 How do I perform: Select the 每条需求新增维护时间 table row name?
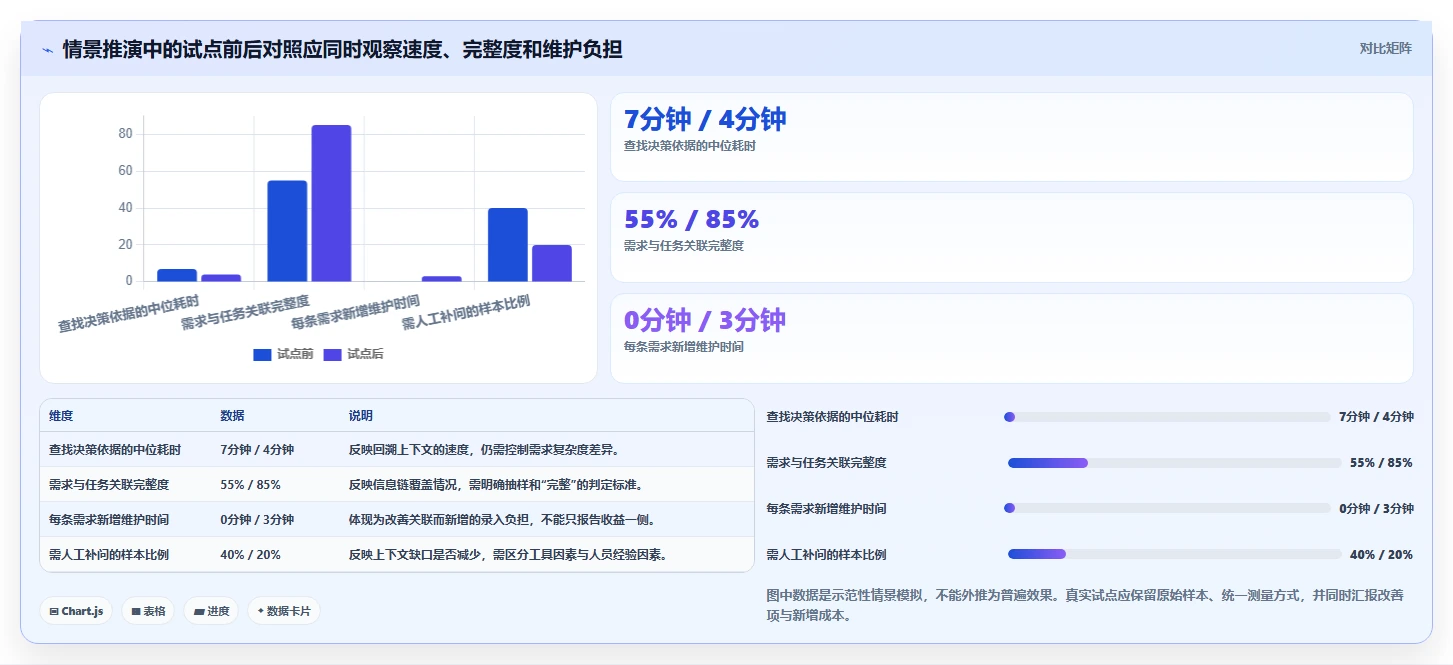(109, 520)
